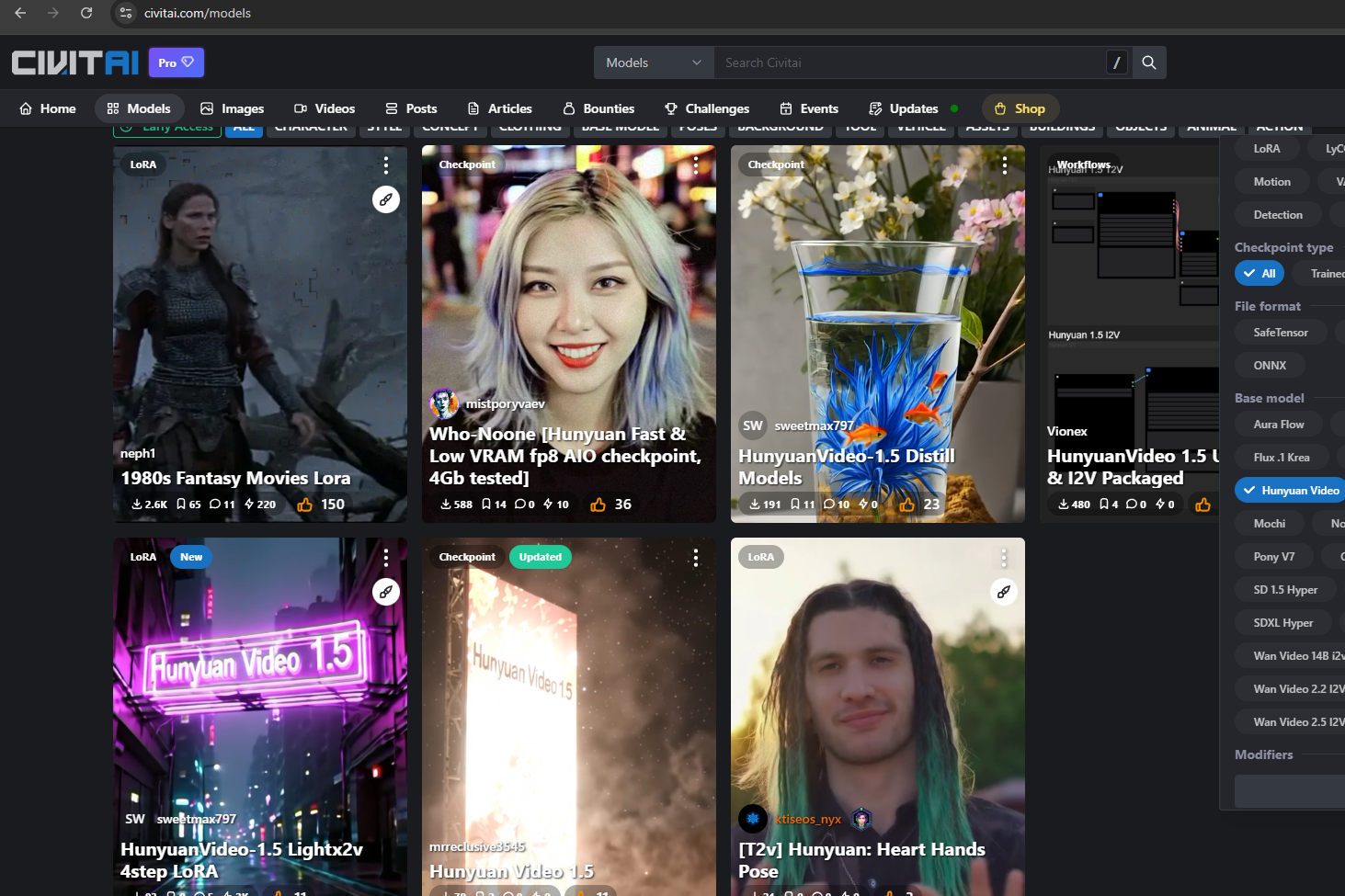Toggle the SD 1.5 Hyper filter
Viewport: 1345px width, 896px height.
click(x=1285, y=590)
